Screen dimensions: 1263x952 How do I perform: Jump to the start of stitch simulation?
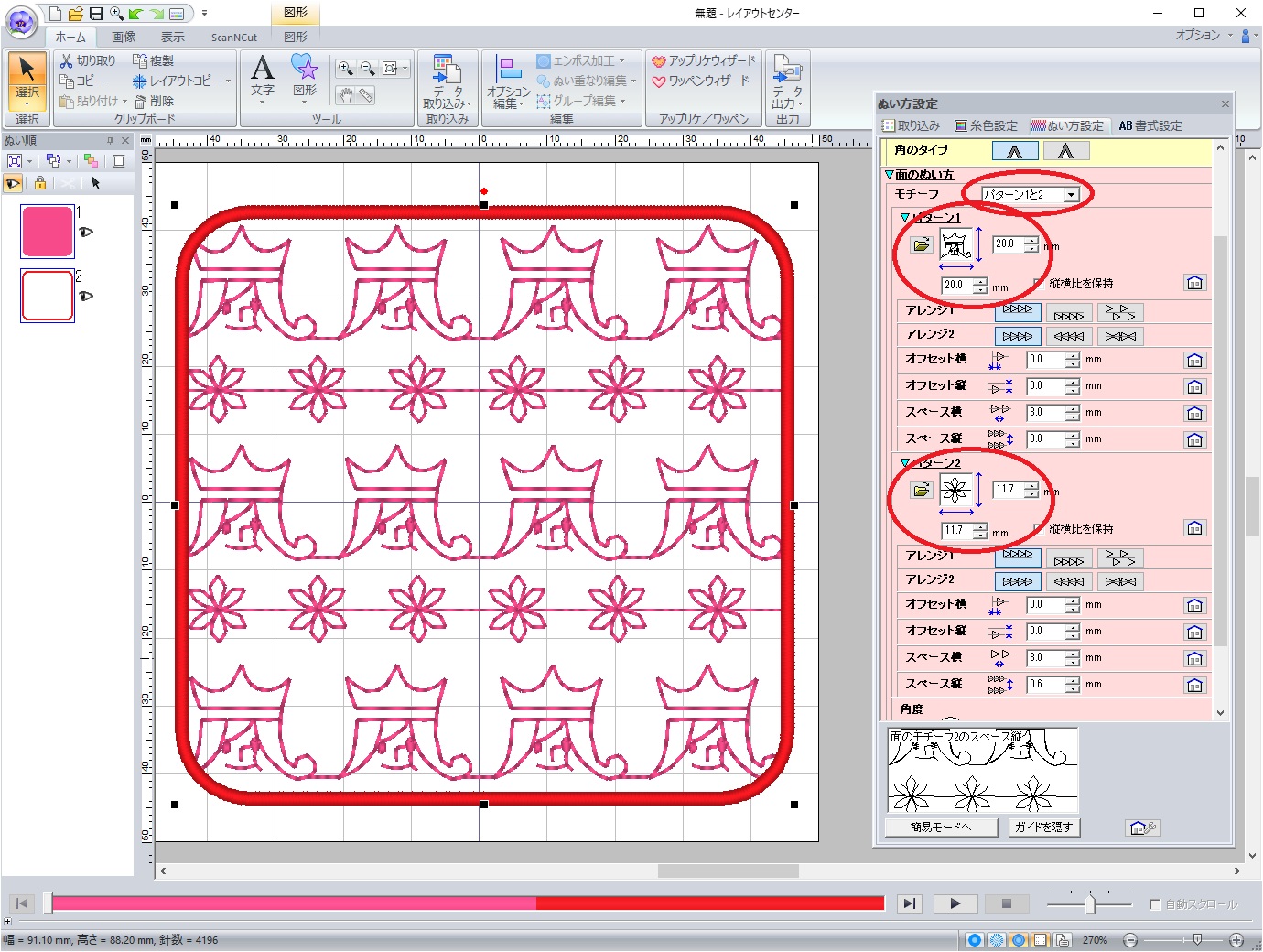22,903
